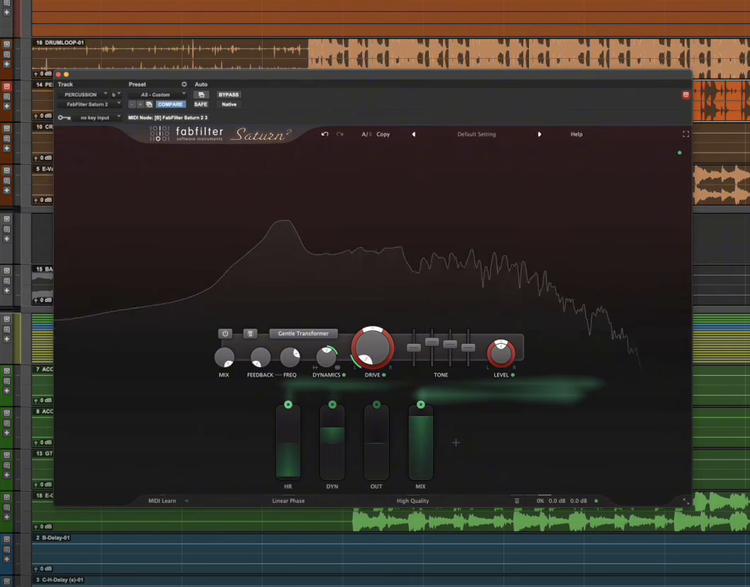
Task: Open the no key input selector
Action: [97, 118]
